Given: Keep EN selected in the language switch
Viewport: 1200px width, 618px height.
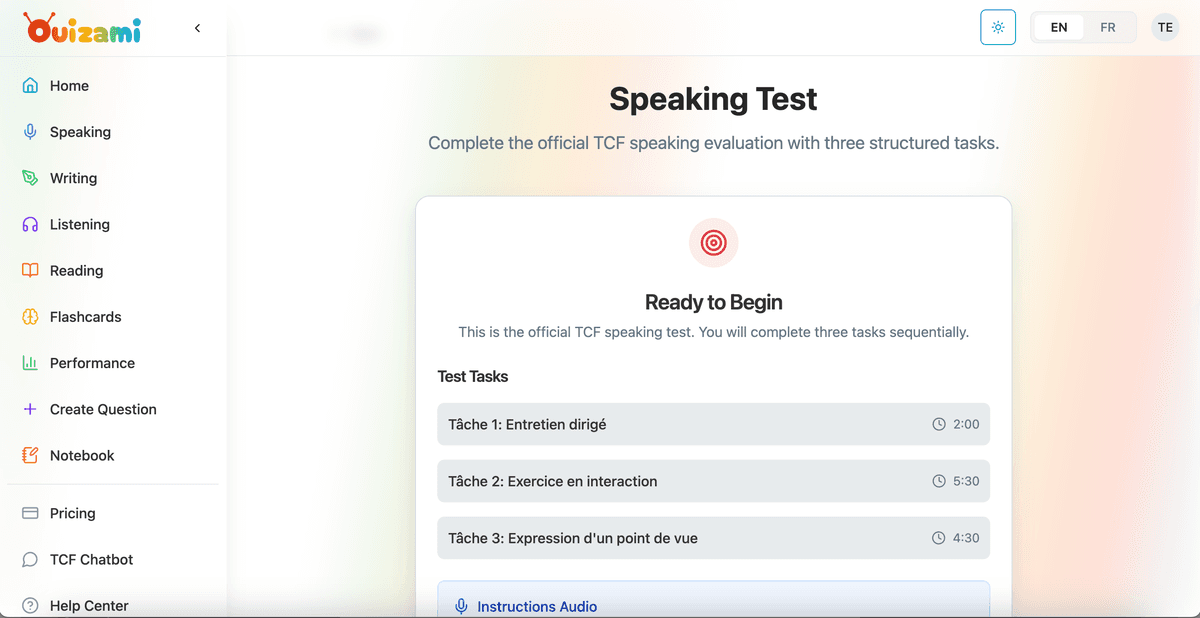Looking at the screenshot, I should click(x=1058, y=27).
